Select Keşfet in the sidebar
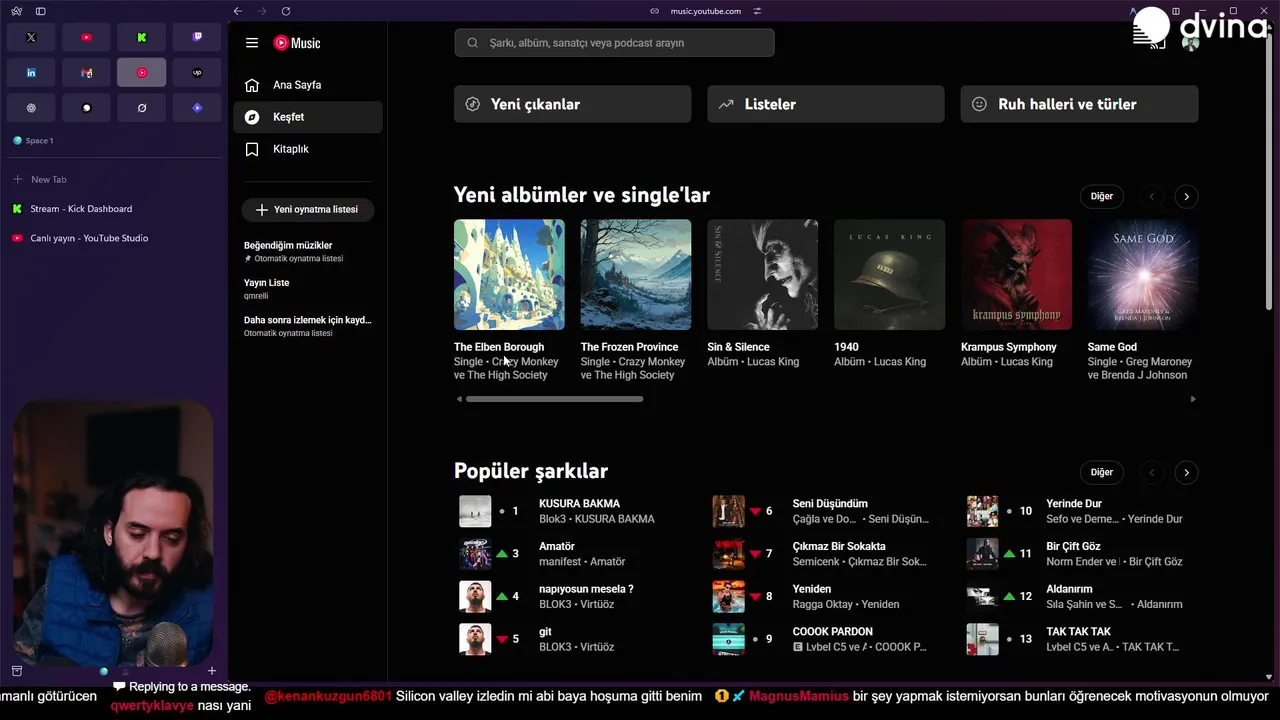Image resolution: width=1280 pixels, height=720 pixels. click(x=308, y=117)
